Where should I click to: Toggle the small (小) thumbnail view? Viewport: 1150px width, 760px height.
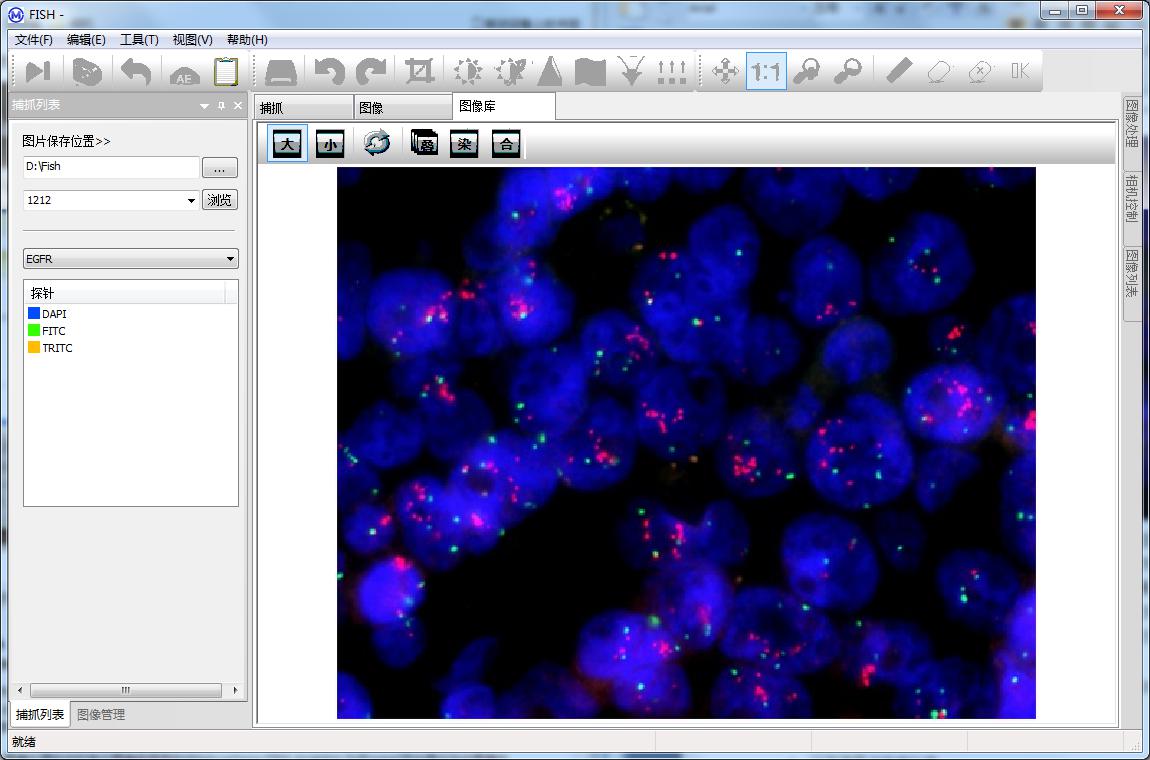click(x=330, y=144)
